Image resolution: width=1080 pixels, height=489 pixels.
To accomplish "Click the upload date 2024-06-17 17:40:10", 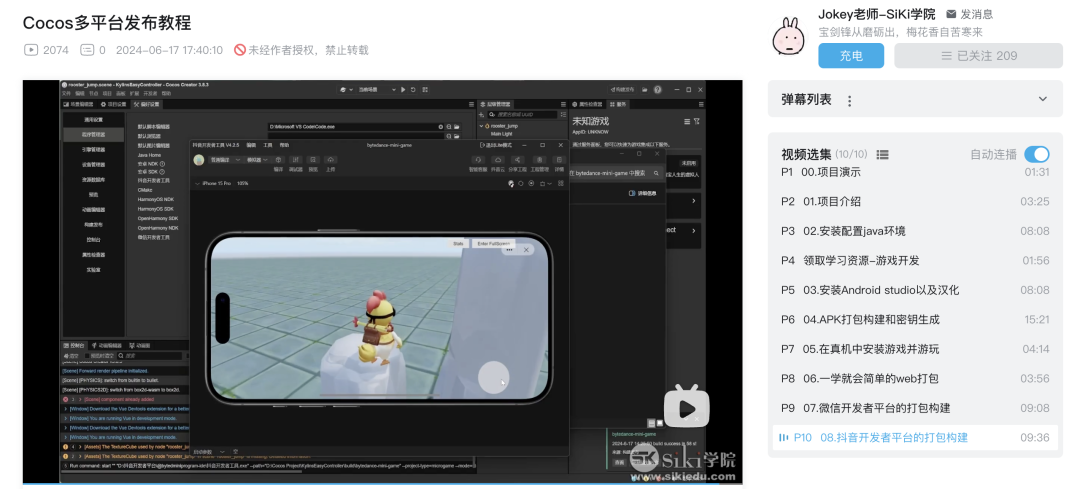I will pos(169,50).
